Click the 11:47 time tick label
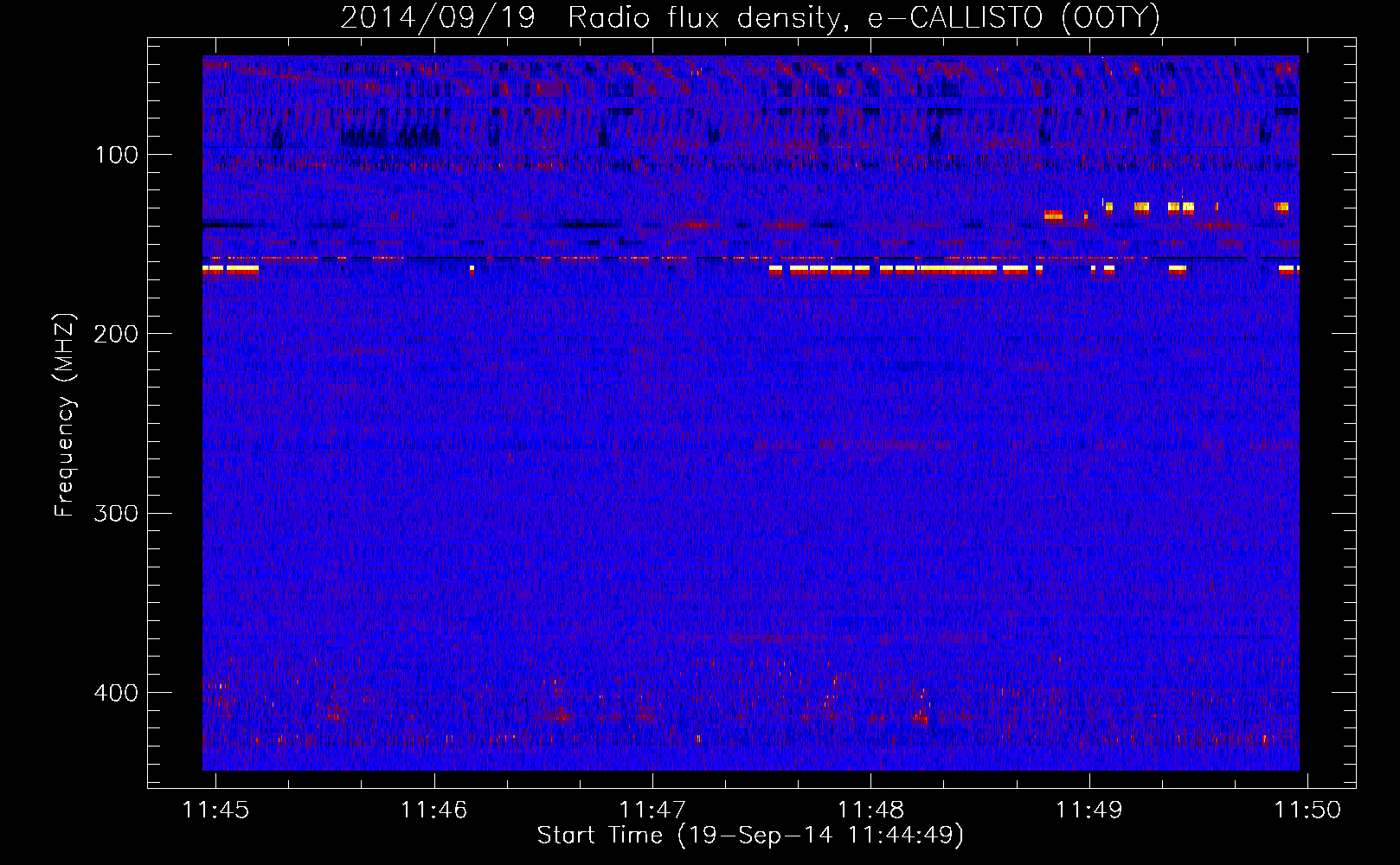1400x865 pixels. [x=652, y=810]
